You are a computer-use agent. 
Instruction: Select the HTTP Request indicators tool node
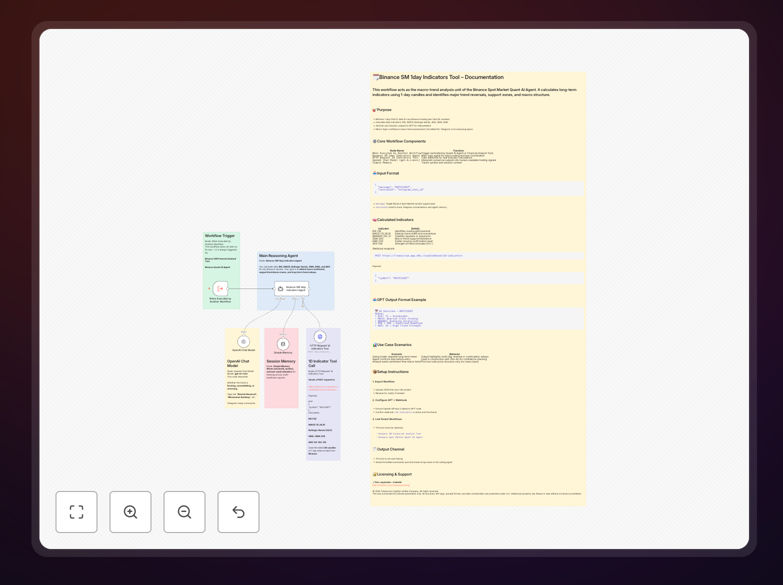320,337
